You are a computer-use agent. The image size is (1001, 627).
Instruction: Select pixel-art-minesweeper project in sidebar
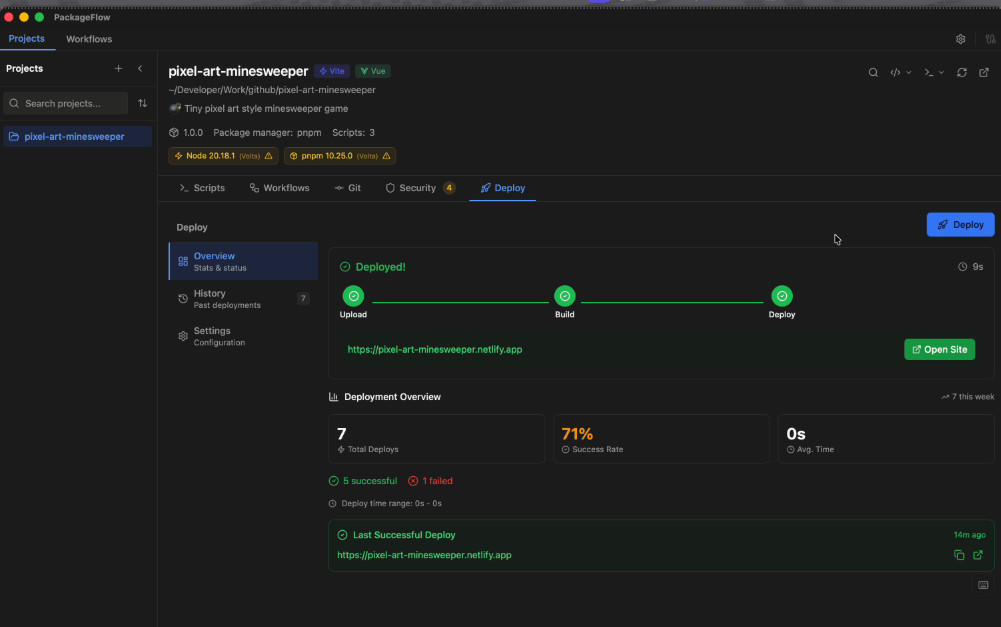(x=77, y=137)
